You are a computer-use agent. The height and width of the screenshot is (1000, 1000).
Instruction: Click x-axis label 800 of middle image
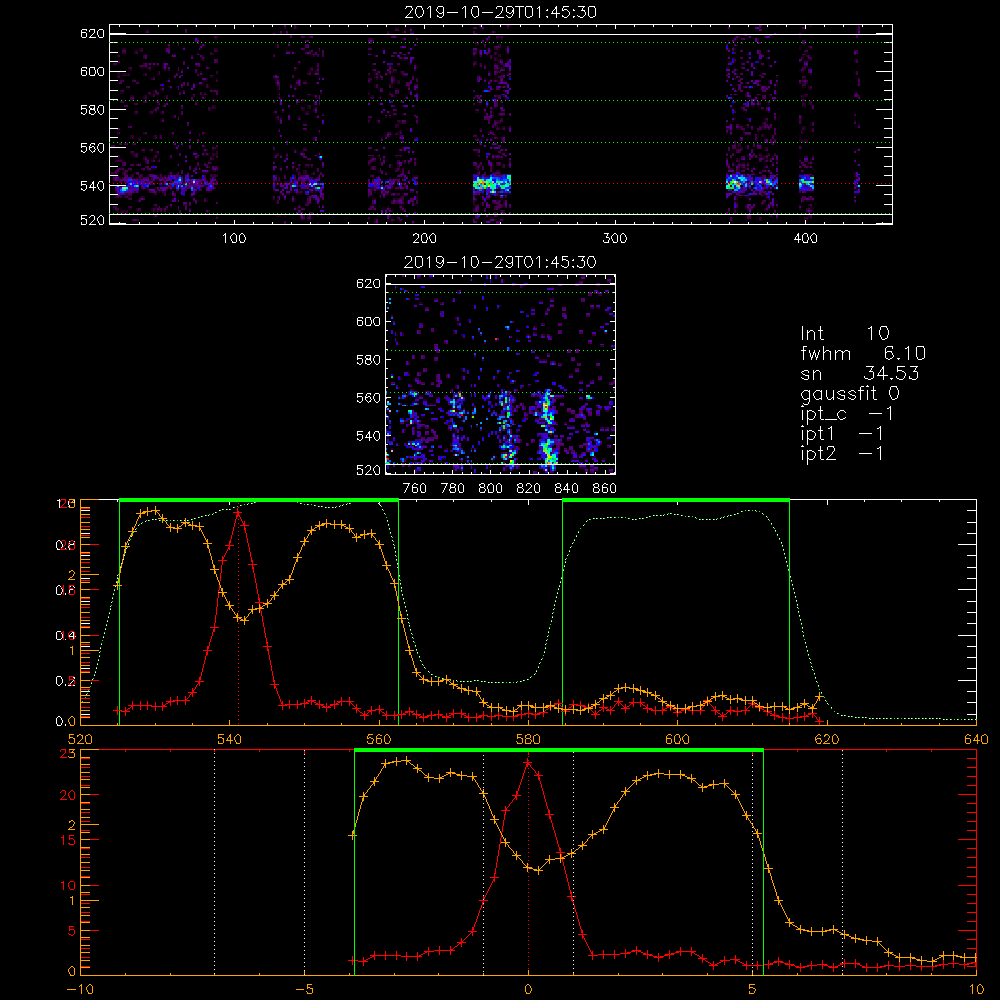490,489
